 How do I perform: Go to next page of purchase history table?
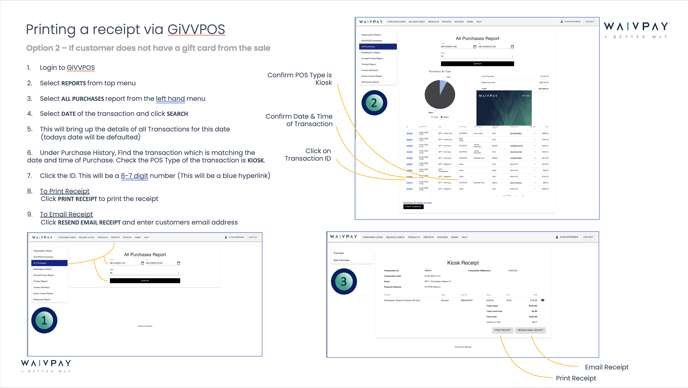523,195
